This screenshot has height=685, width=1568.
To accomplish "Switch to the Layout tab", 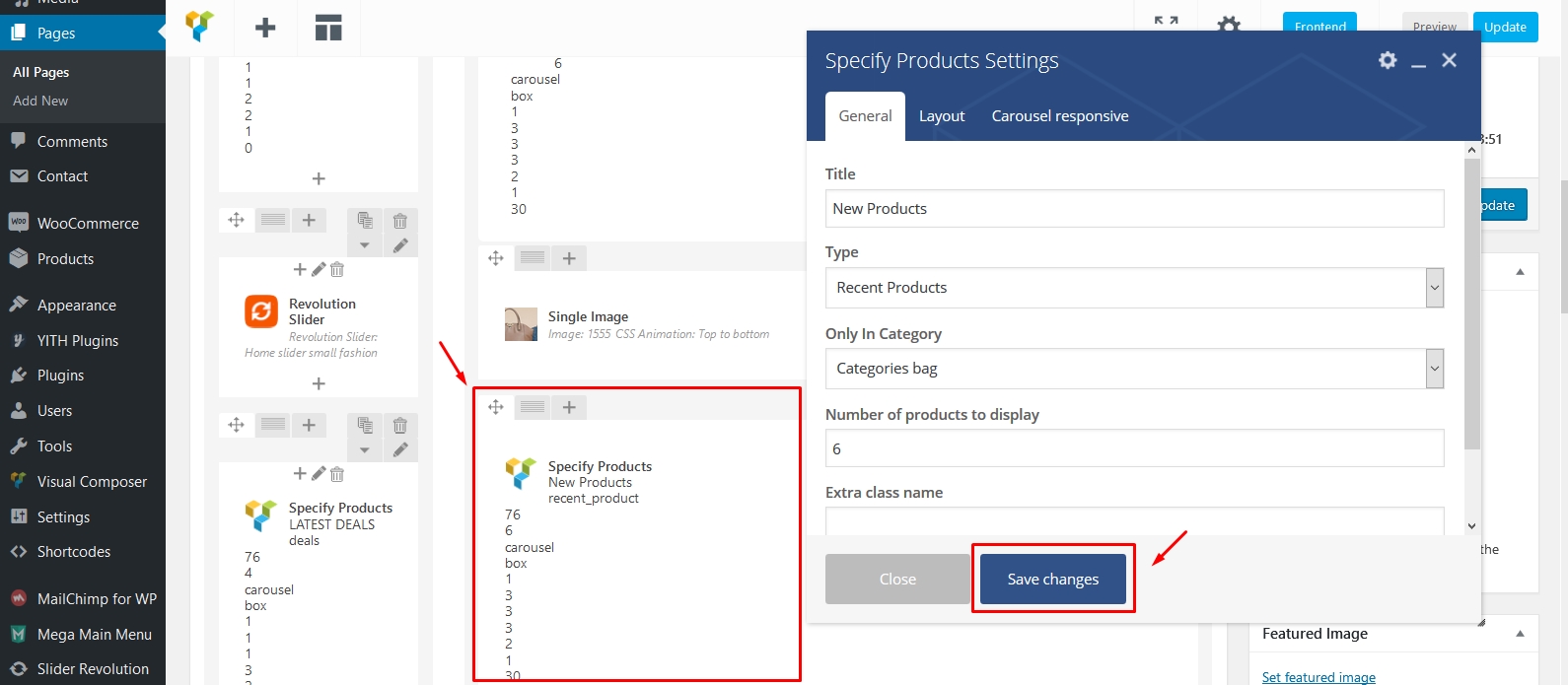I will tap(942, 116).
